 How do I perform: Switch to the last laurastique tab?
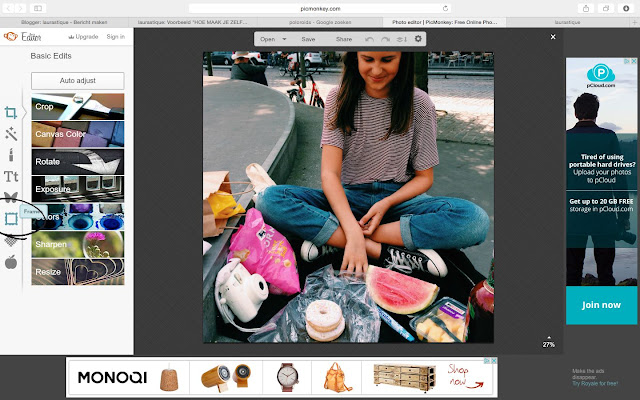(568, 22)
